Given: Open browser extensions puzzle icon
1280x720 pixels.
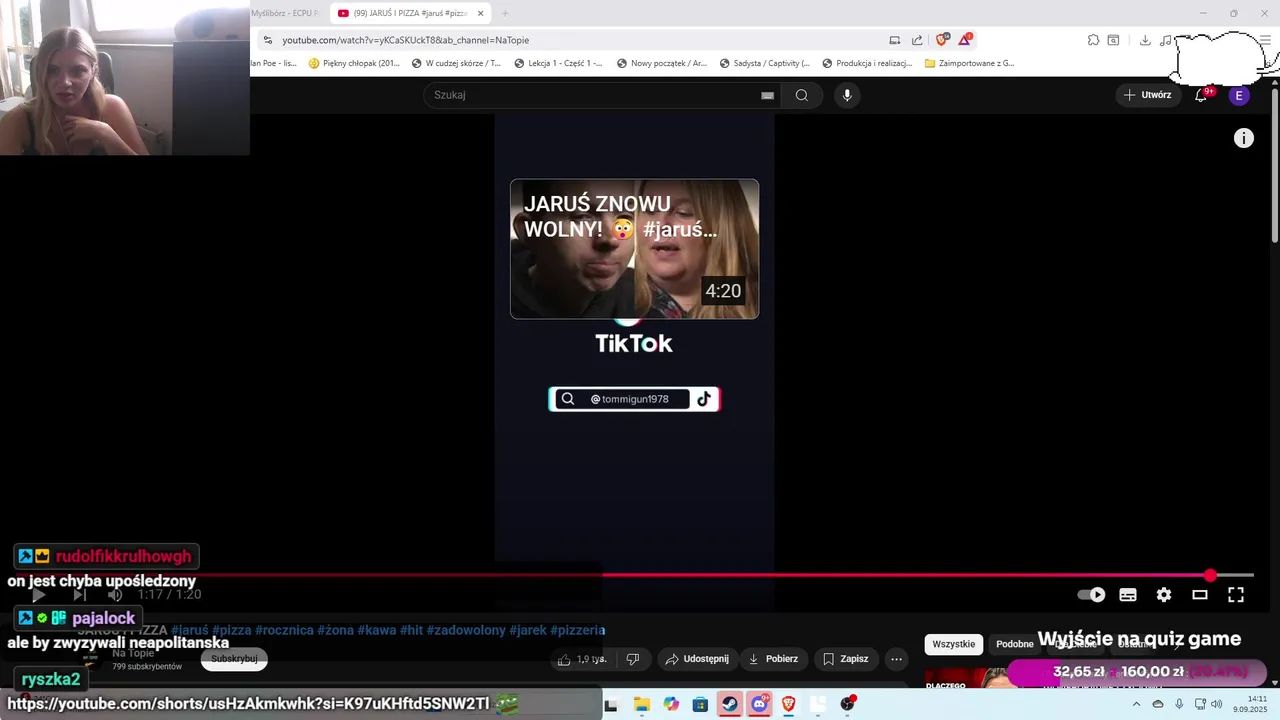Looking at the screenshot, I should (x=1093, y=40).
